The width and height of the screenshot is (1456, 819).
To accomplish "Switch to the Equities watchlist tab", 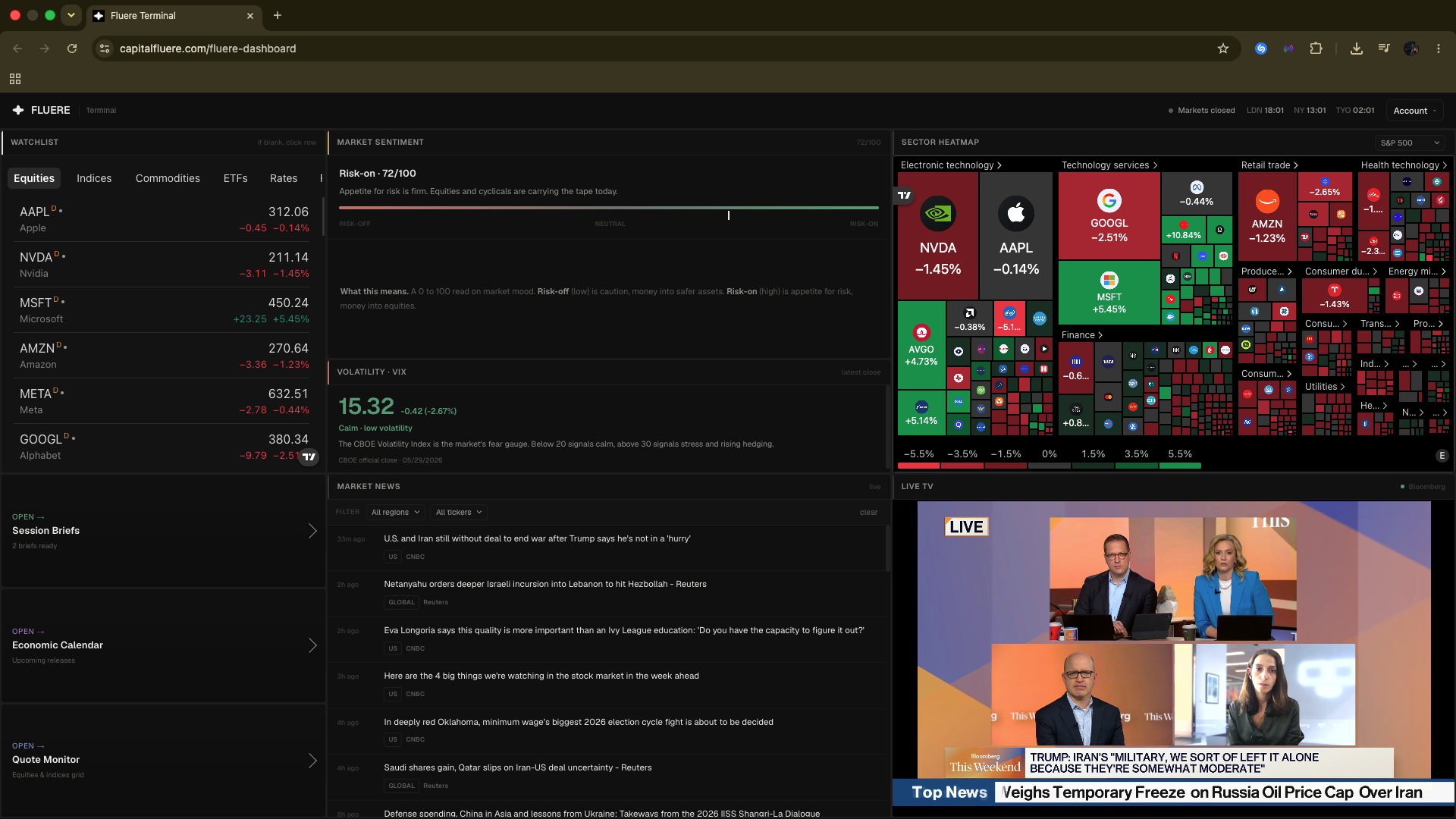I will [x=34, y=178].
